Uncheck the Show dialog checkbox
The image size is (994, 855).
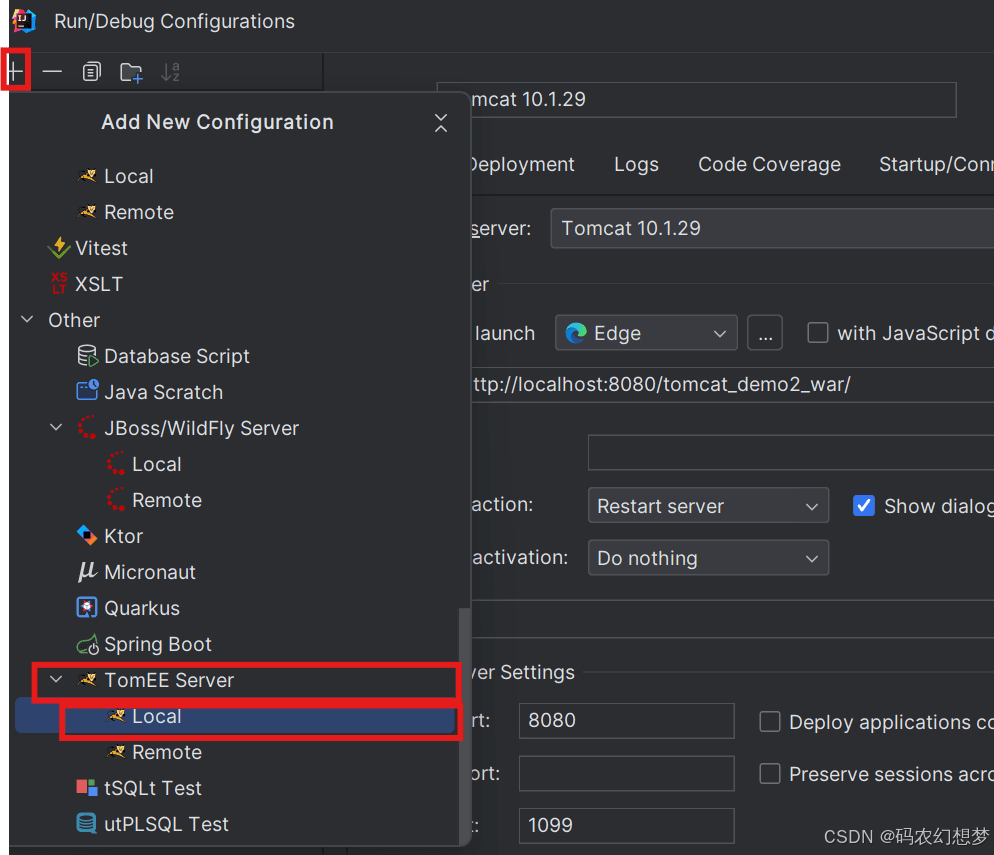point(864,506)
